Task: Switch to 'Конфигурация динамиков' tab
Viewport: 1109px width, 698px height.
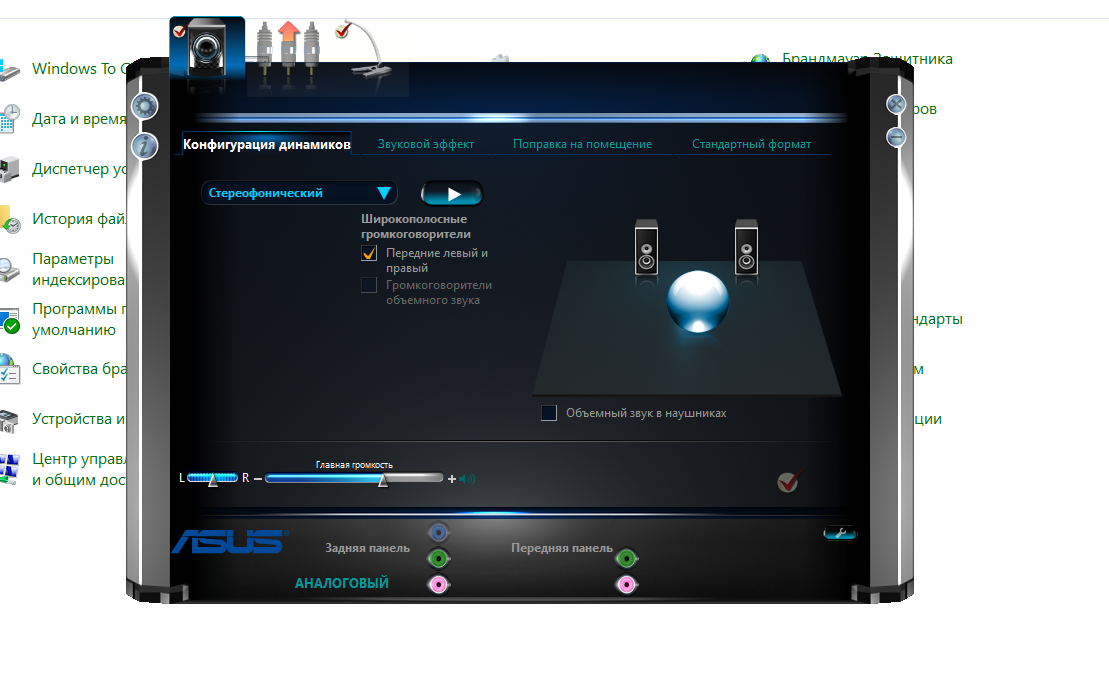Action: [267, 144]
